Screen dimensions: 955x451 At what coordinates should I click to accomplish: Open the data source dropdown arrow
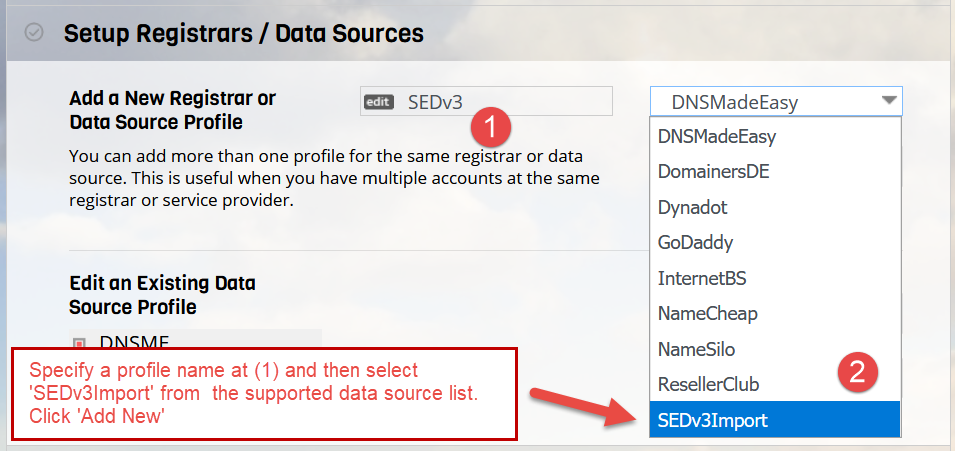(x=889, y=101)
